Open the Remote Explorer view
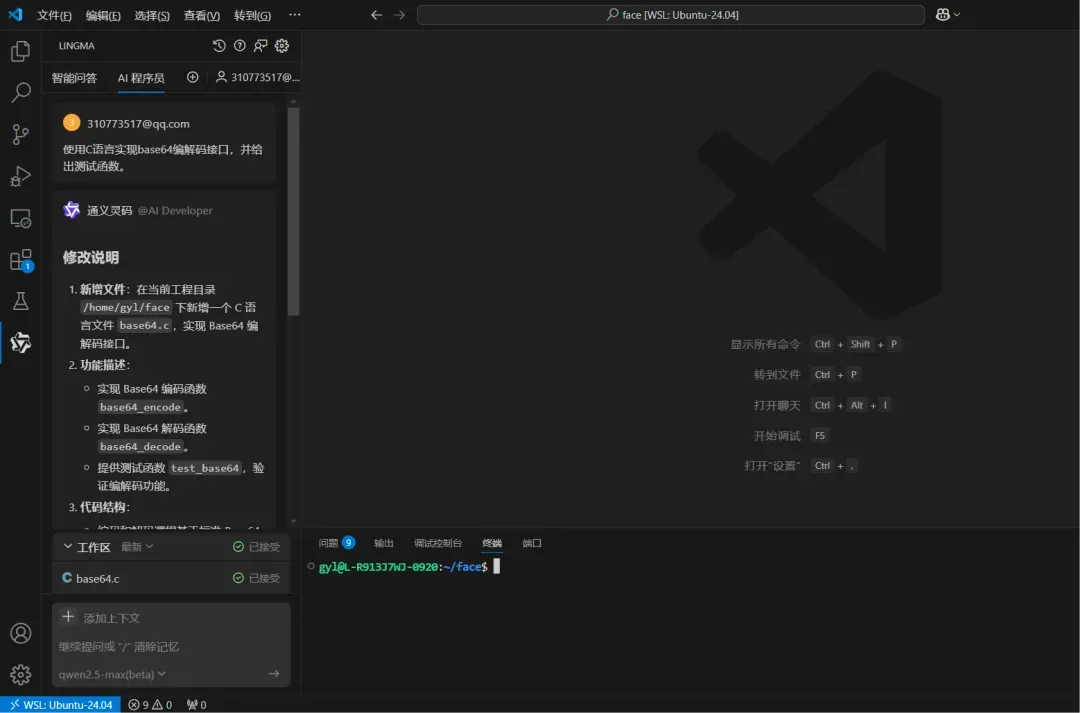 pos(21,218)
